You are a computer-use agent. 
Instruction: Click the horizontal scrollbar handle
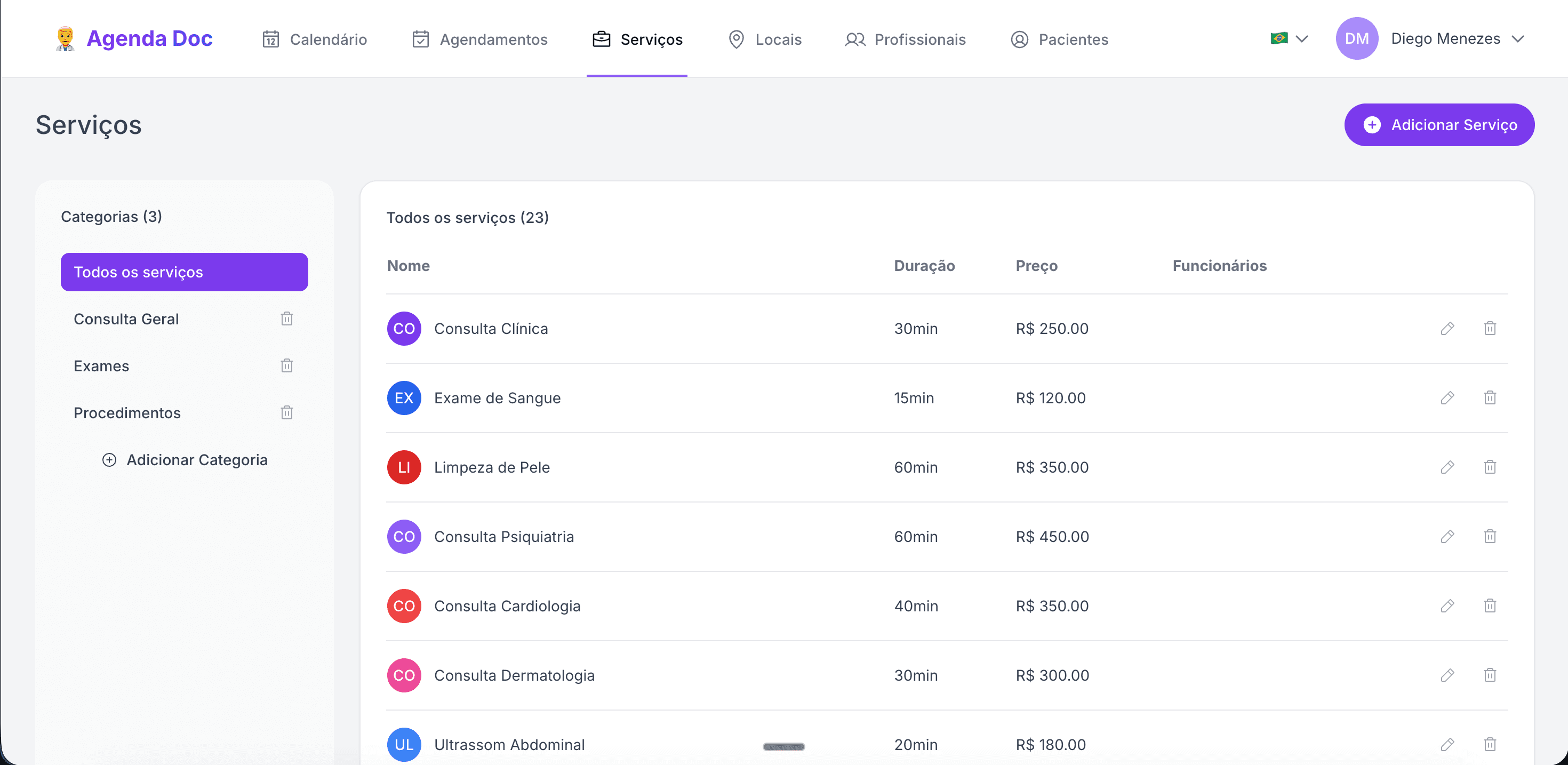point(783,747)
